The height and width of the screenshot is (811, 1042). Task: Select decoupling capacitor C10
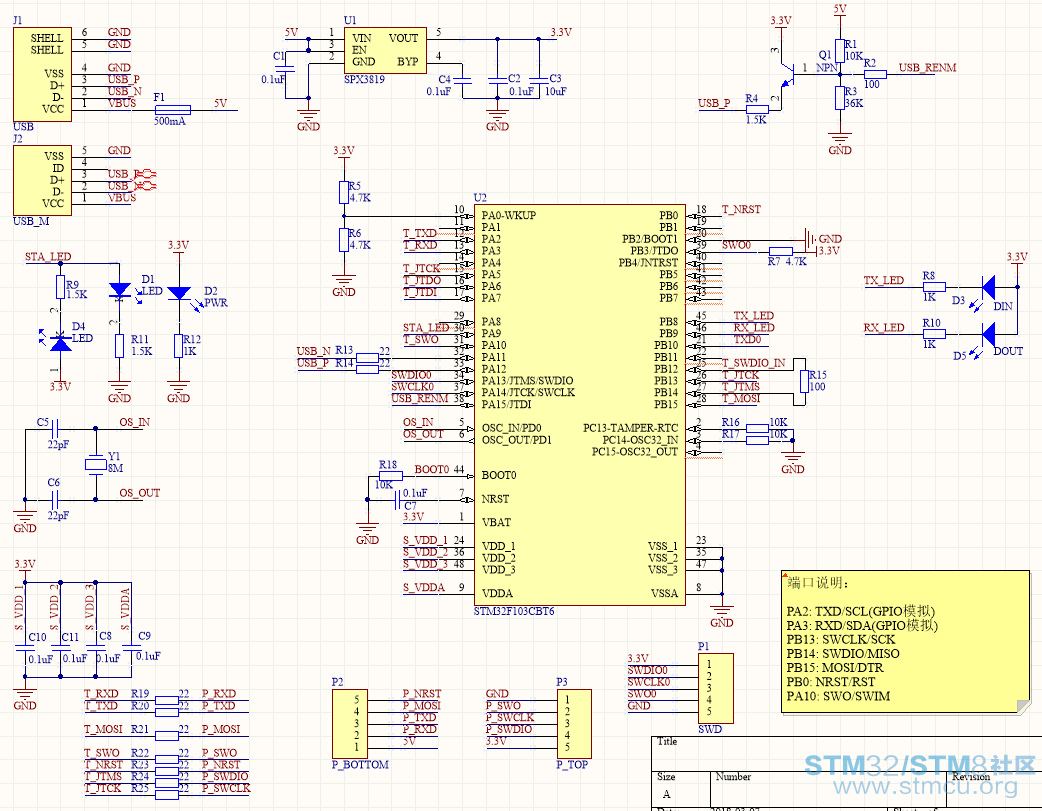(x=25, y=648)
